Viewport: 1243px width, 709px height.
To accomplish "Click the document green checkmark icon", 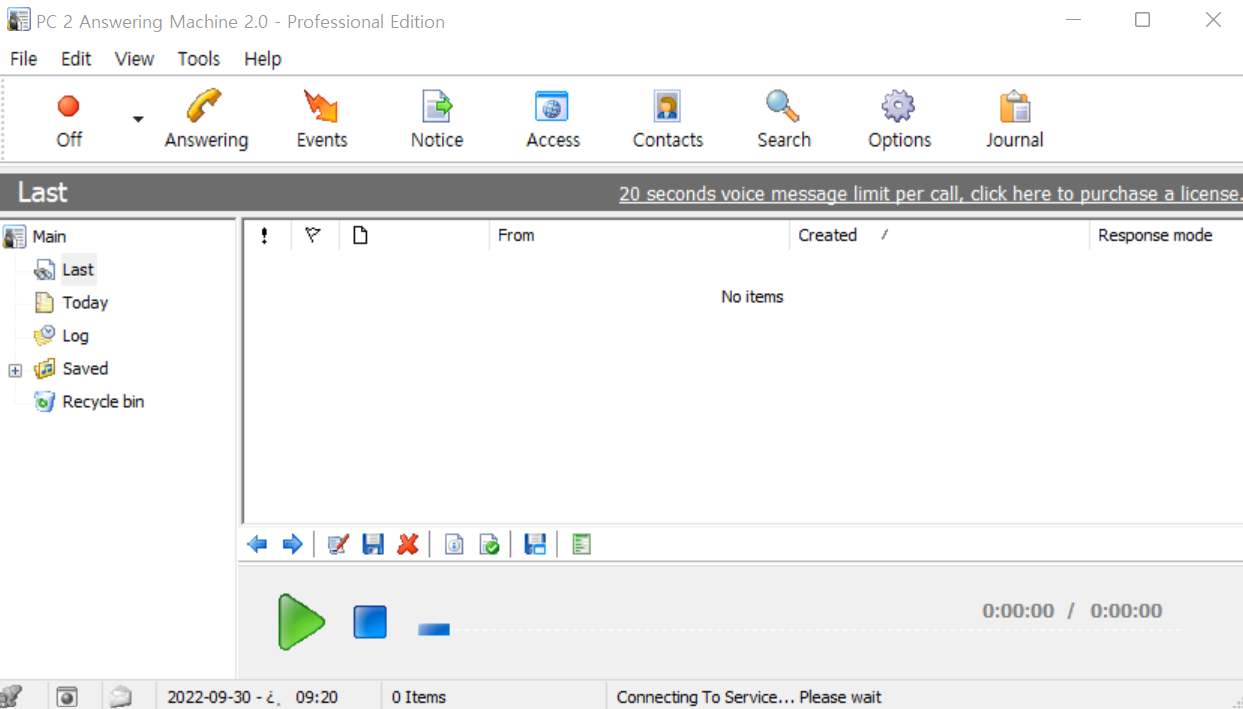I will point(489,544).
